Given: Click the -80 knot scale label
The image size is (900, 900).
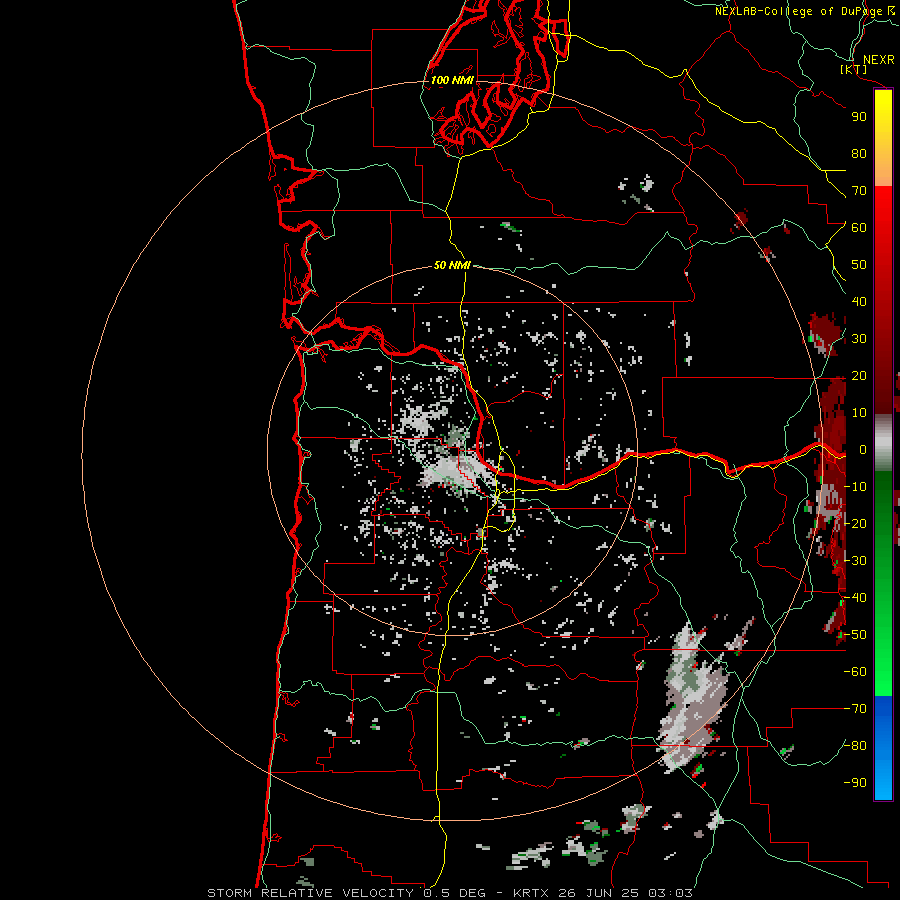Looking at the screenshot, I should tap(855, 746).
